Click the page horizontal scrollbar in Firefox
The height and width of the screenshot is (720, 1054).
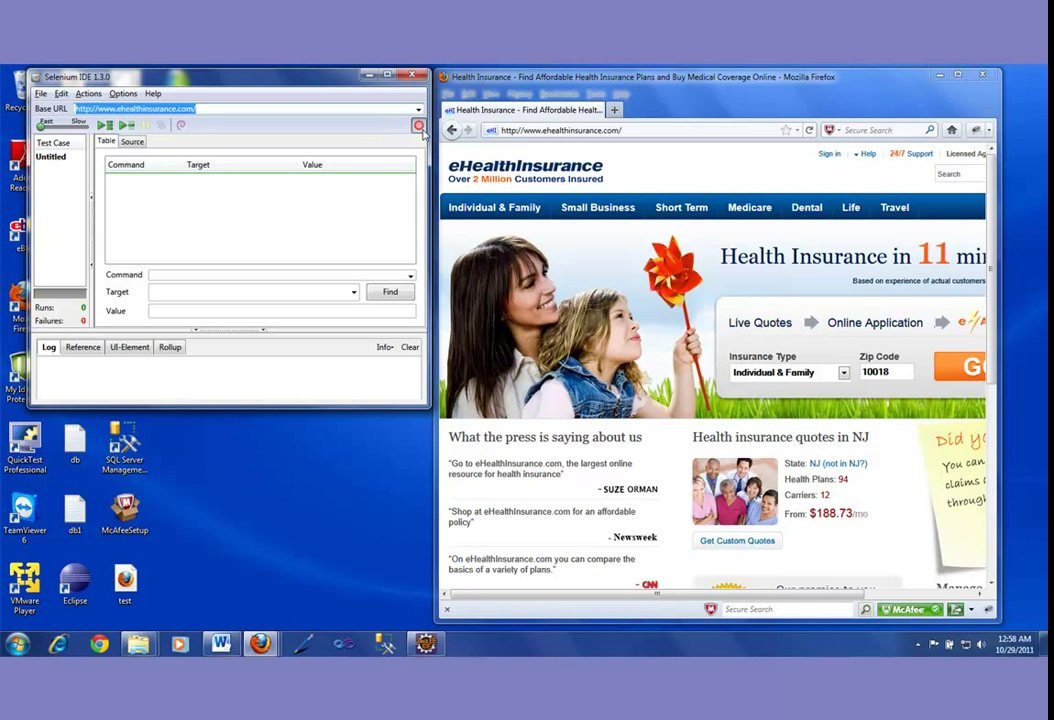pos(657,594)
